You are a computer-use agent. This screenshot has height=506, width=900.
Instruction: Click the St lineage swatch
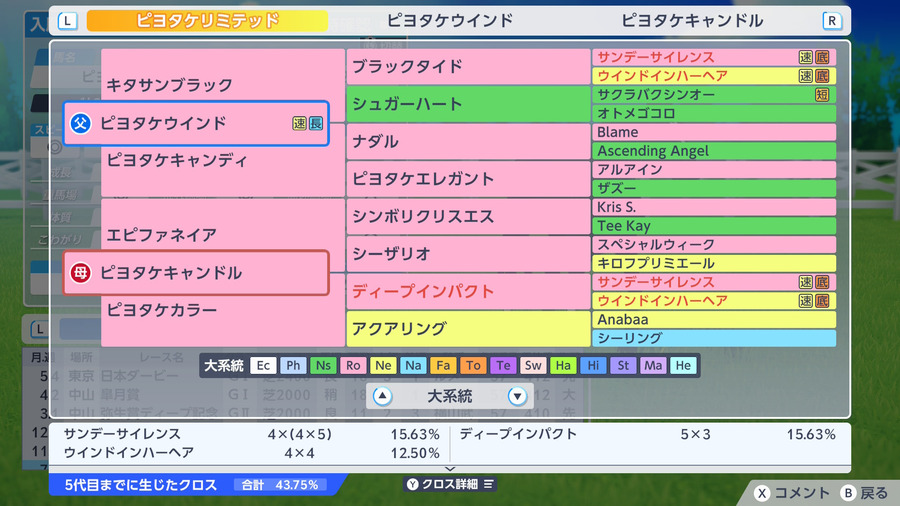point(623,365)
